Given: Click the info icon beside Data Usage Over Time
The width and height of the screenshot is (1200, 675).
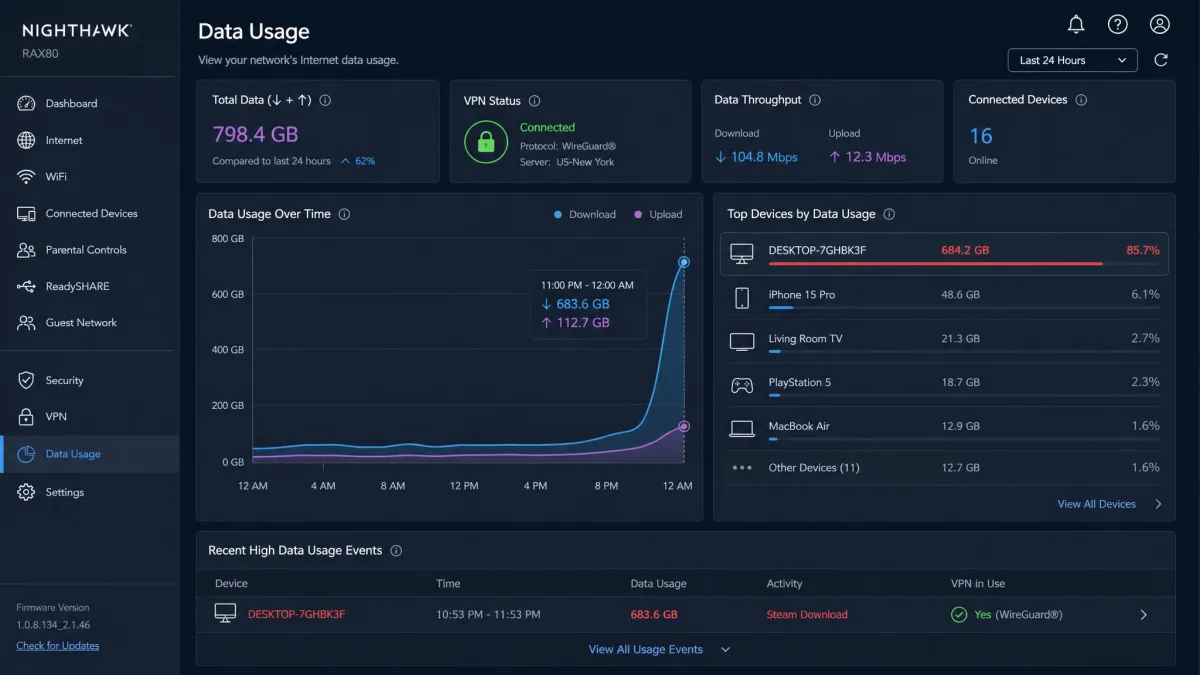Looking at the screenshot, I should point(344,214).
